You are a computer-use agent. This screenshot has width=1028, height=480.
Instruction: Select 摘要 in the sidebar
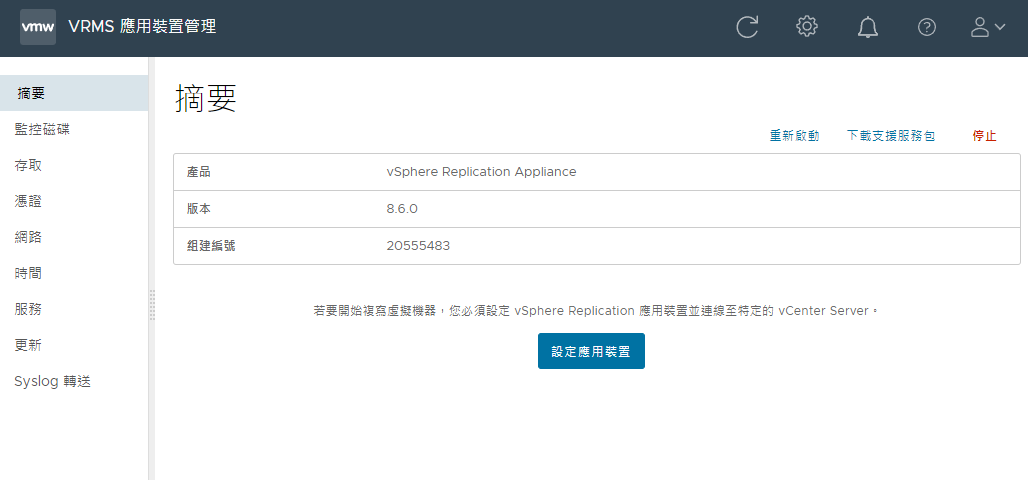click(x=74, y=93)
